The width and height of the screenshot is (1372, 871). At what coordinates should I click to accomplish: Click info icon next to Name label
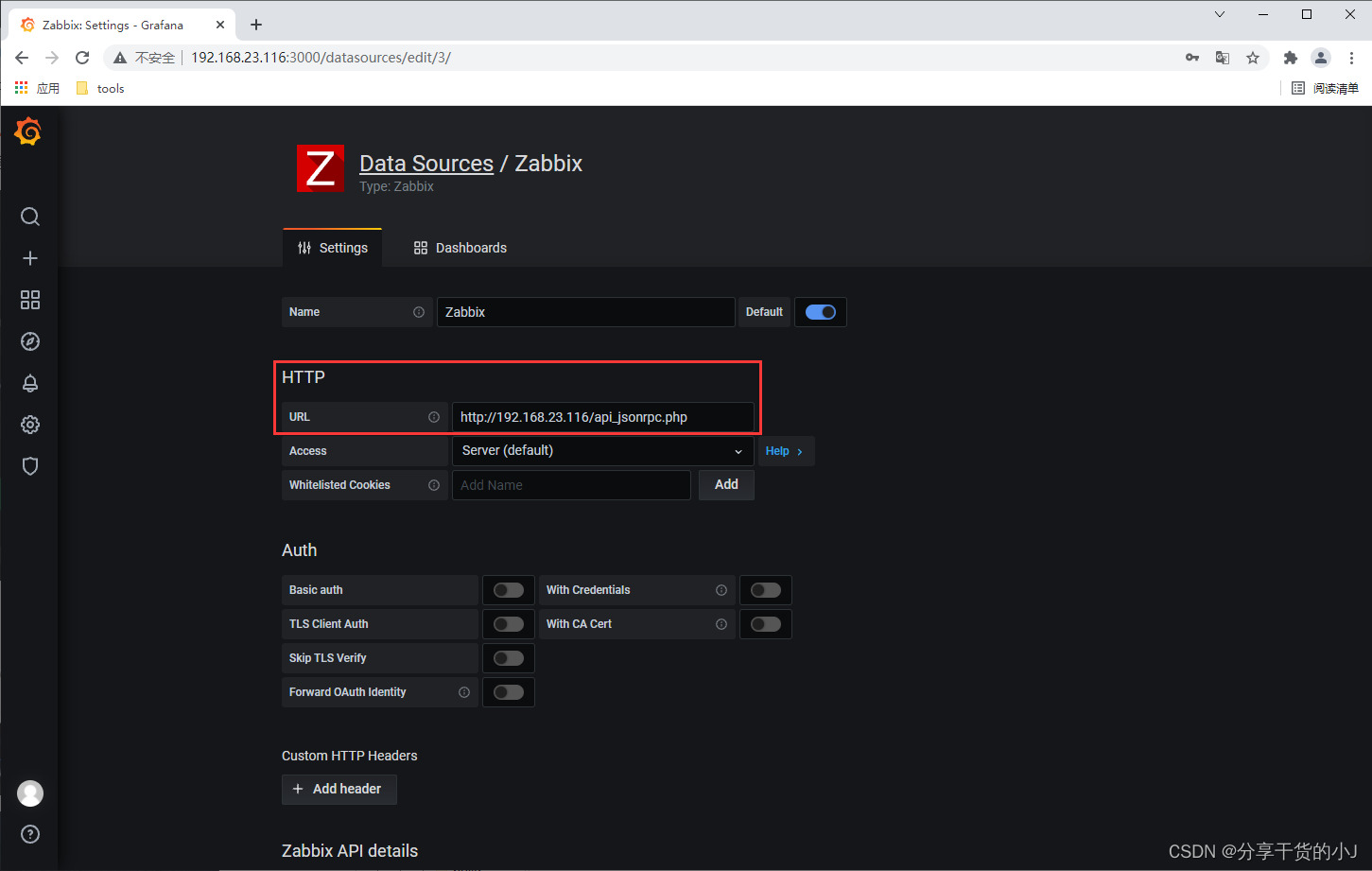coord(419,312)
